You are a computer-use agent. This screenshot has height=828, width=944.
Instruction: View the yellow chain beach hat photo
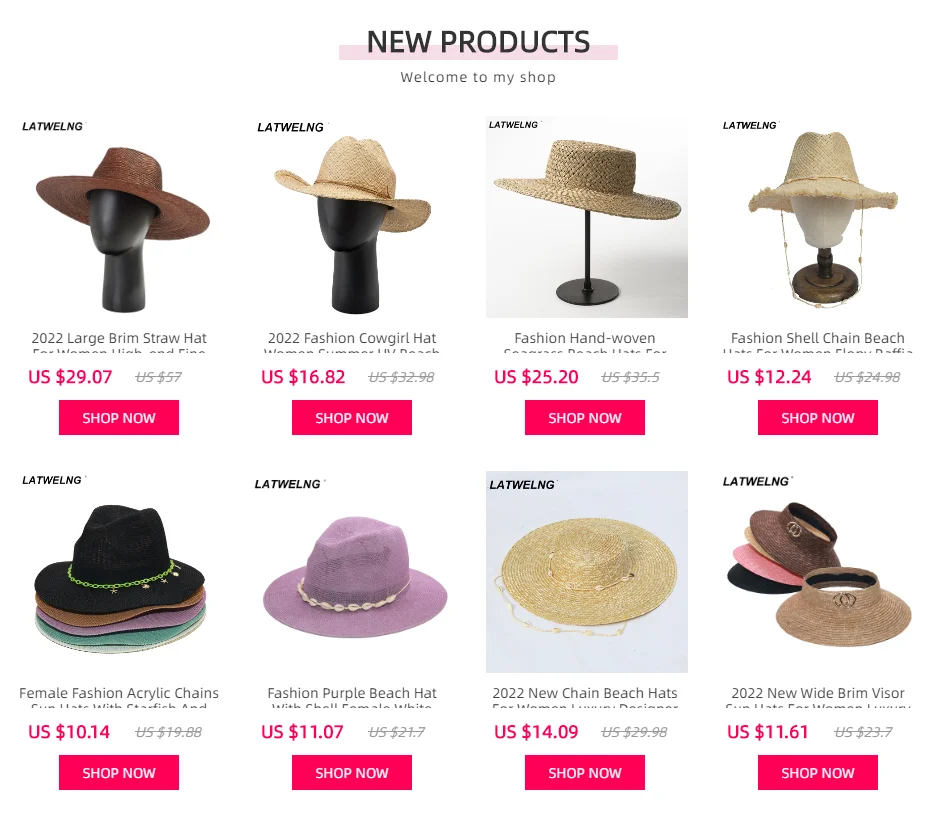[x=586, y=572]
